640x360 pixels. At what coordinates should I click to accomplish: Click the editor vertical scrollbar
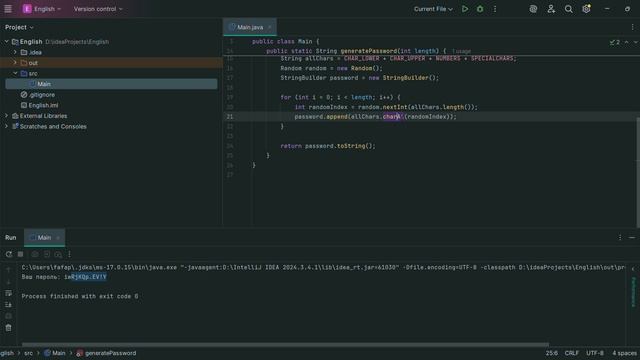click(638, 173)
